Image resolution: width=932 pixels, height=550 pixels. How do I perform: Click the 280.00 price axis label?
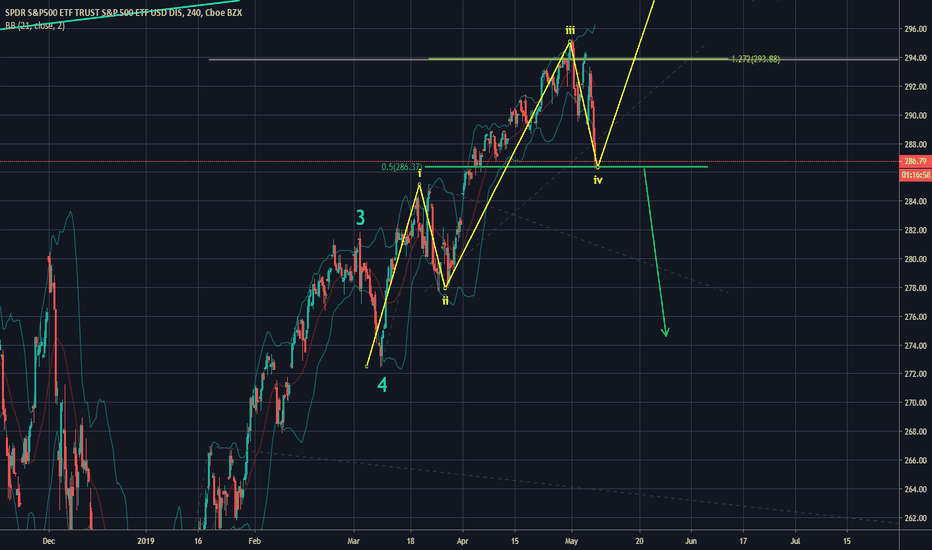915,259
